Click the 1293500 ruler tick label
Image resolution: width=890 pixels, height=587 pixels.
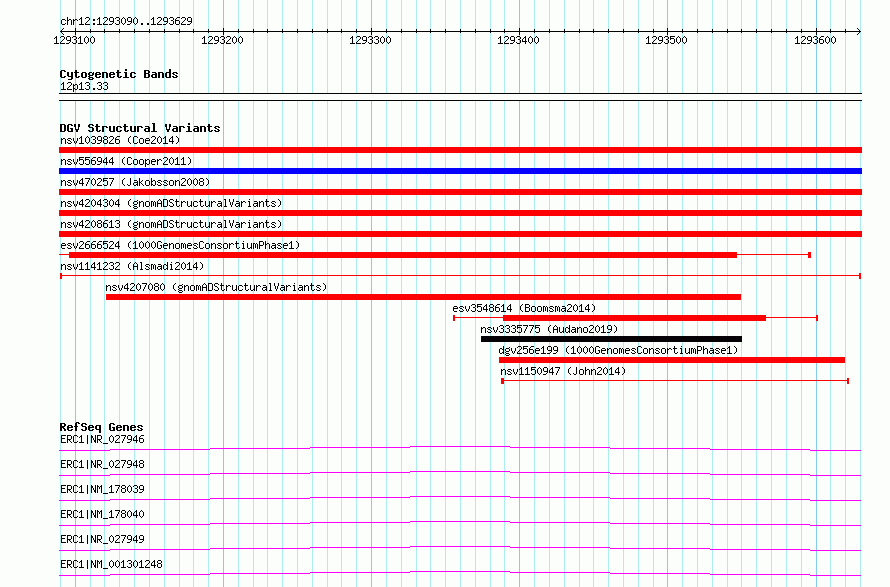(x=666, y=40)
